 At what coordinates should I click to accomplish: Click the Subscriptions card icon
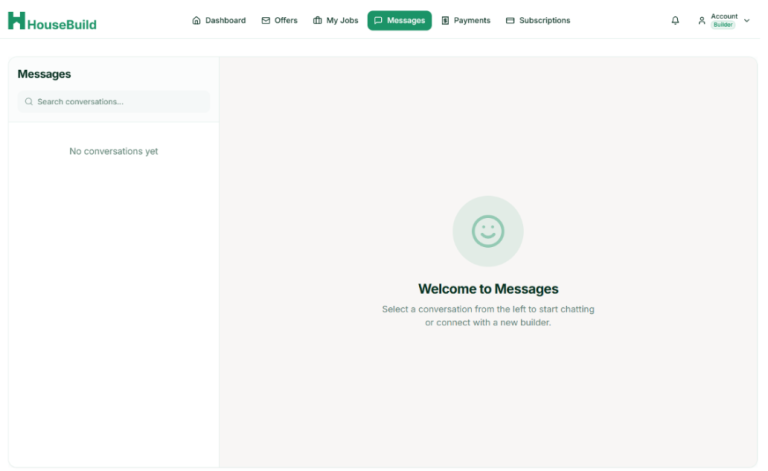510,20
